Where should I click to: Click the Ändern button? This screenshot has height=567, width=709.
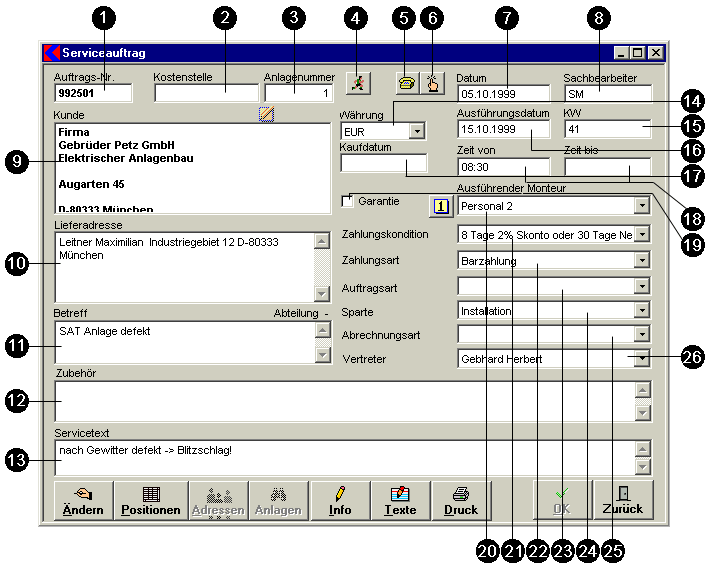pos(84,499)
